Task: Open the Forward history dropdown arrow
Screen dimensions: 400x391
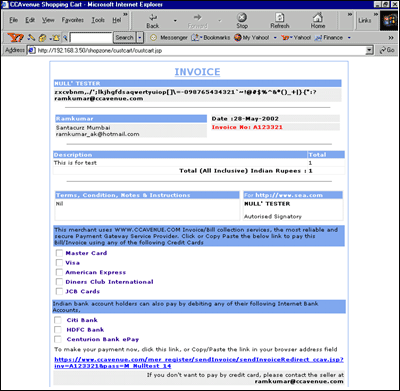Action: click(220, 21)
